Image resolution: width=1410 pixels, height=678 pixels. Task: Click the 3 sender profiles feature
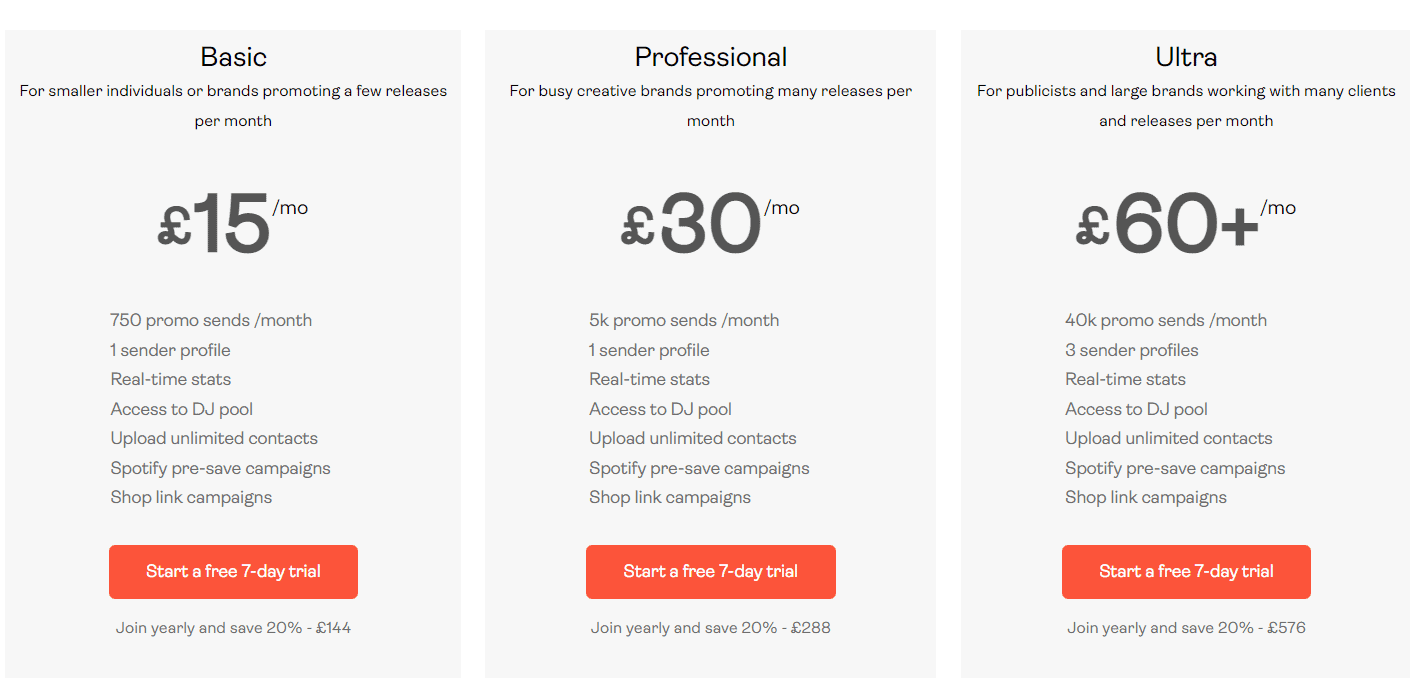click(x=1132, y=350)
